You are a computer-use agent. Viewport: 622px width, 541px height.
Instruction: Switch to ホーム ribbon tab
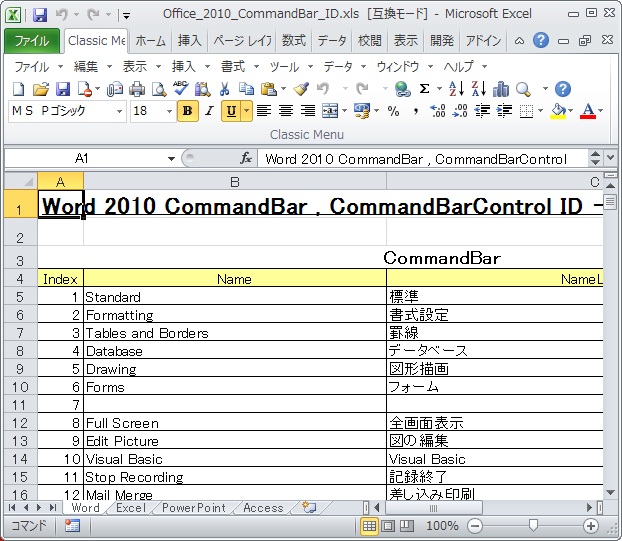pyautogui.click(x=150, y=41)
